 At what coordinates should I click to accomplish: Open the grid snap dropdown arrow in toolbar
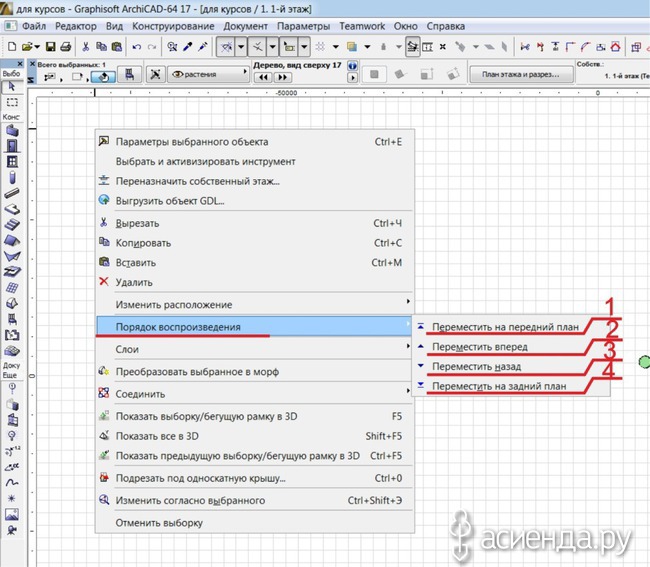point(335,46)
